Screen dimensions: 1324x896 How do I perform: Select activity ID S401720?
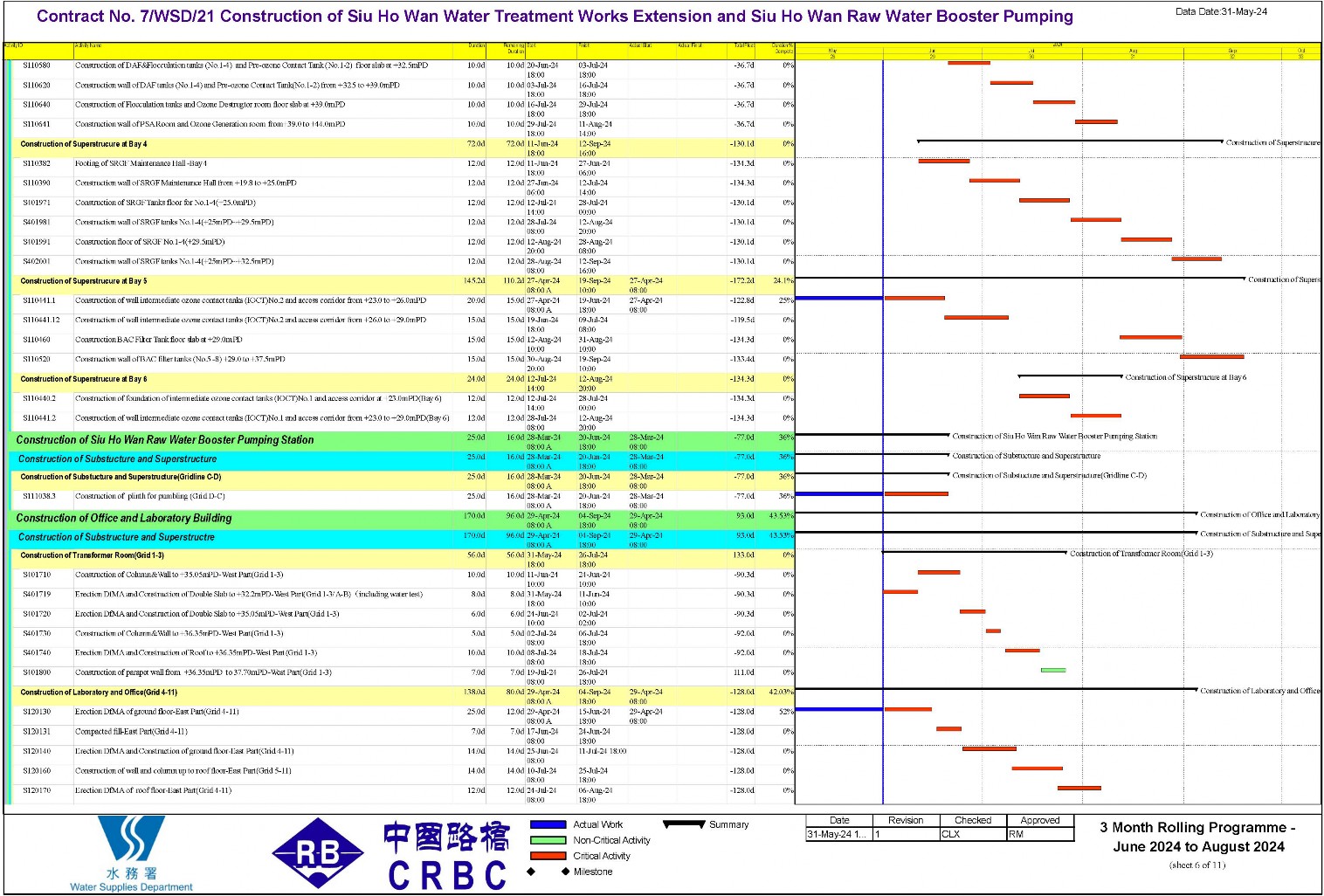pos(37,614)
